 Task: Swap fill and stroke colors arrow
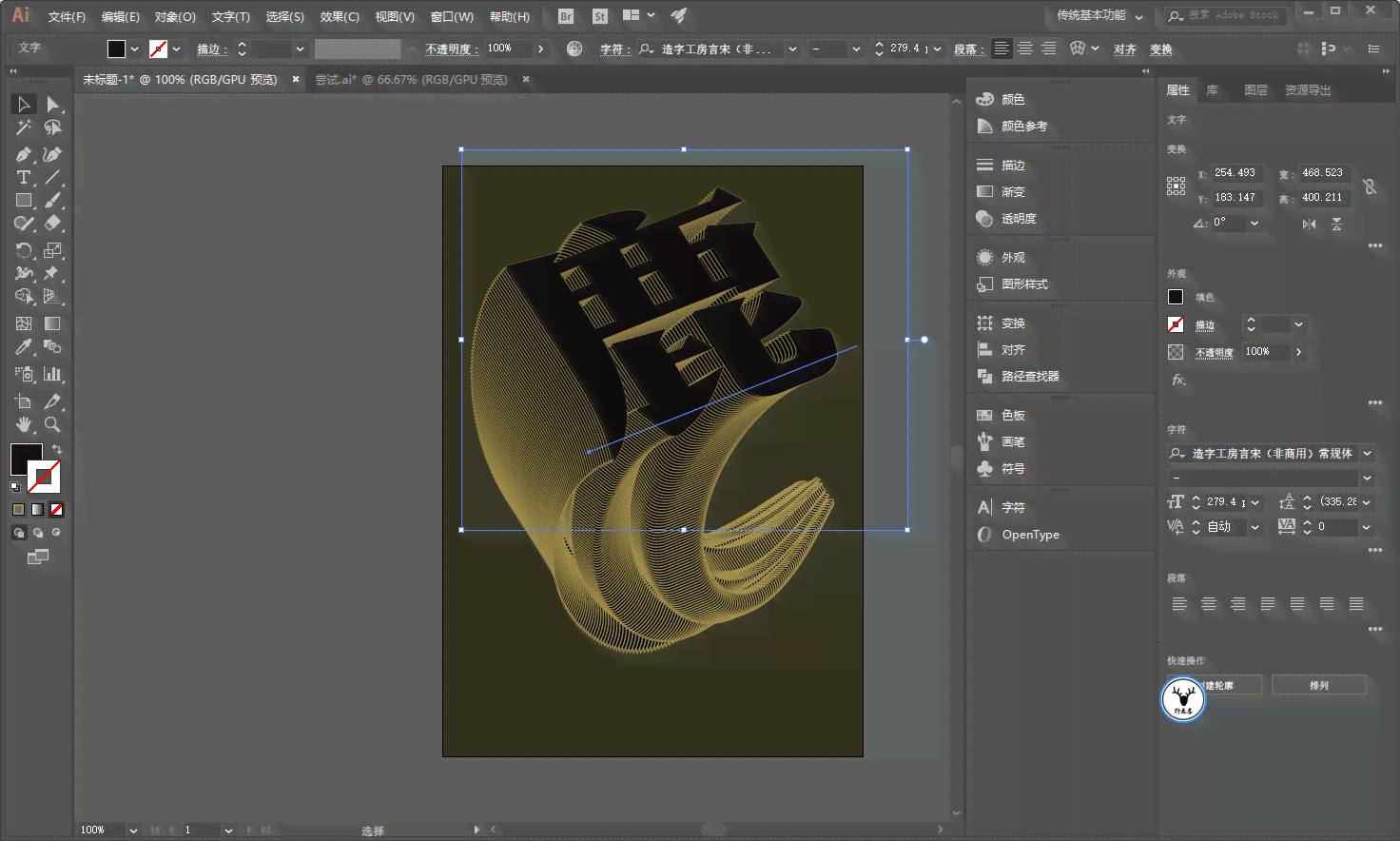point(57,449)
